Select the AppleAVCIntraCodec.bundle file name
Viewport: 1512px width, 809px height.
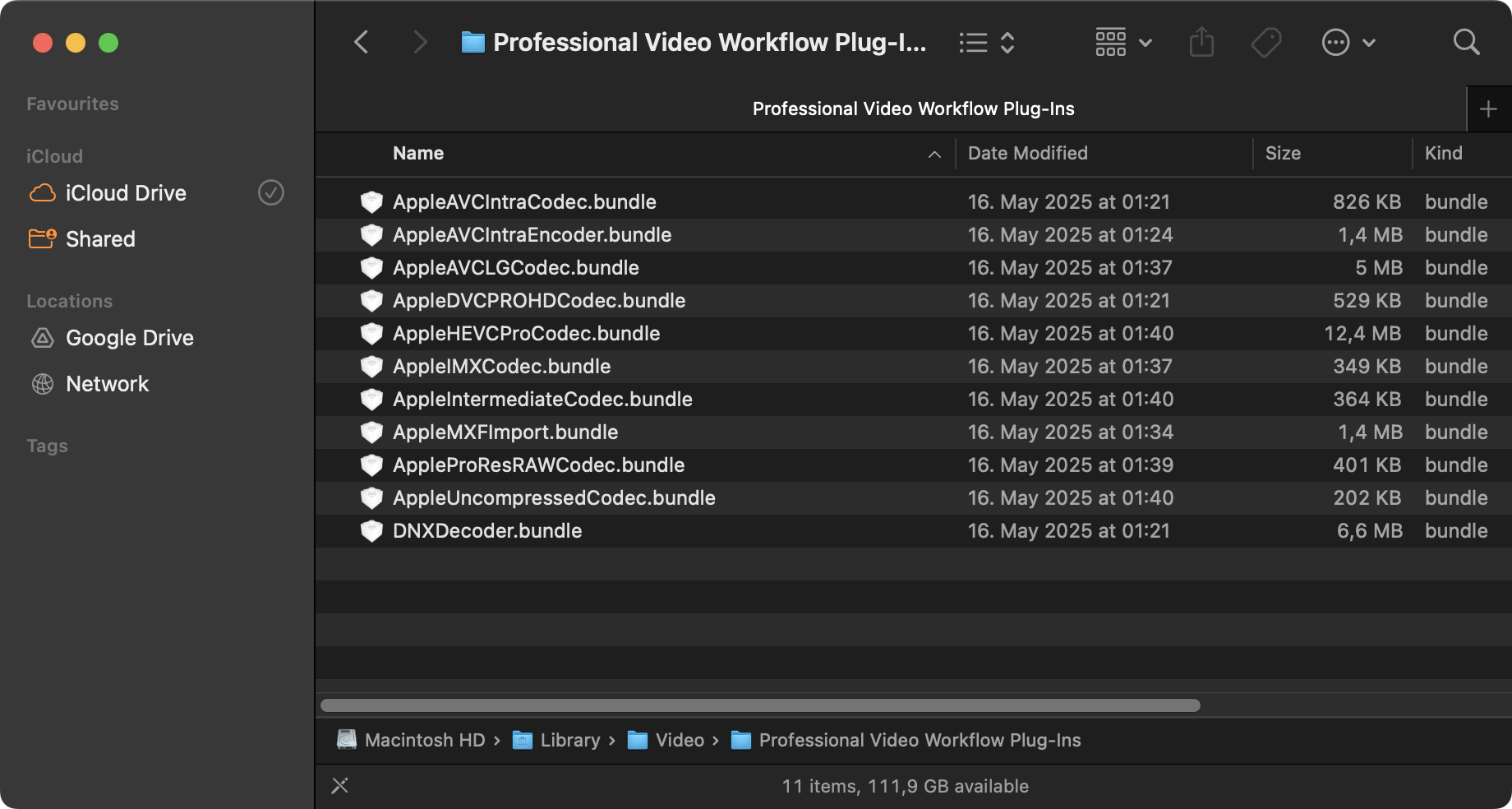coord(524,201)
